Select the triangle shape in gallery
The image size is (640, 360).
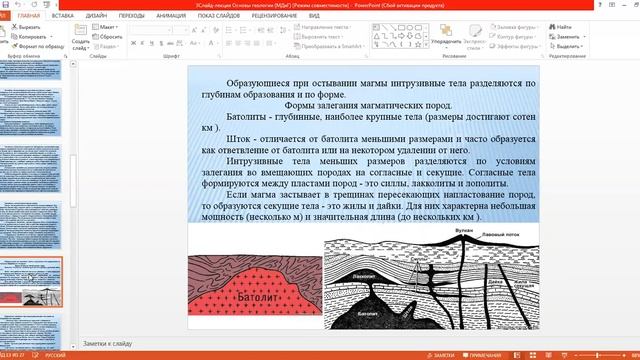click(x=377, y=36)
